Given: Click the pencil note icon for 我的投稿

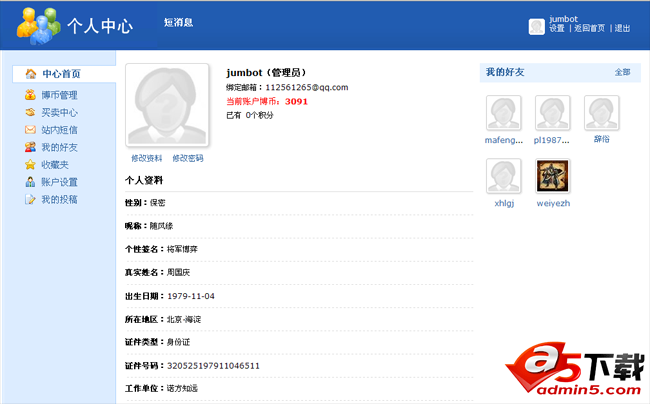Looking at the screenshot, I should 30,199.
